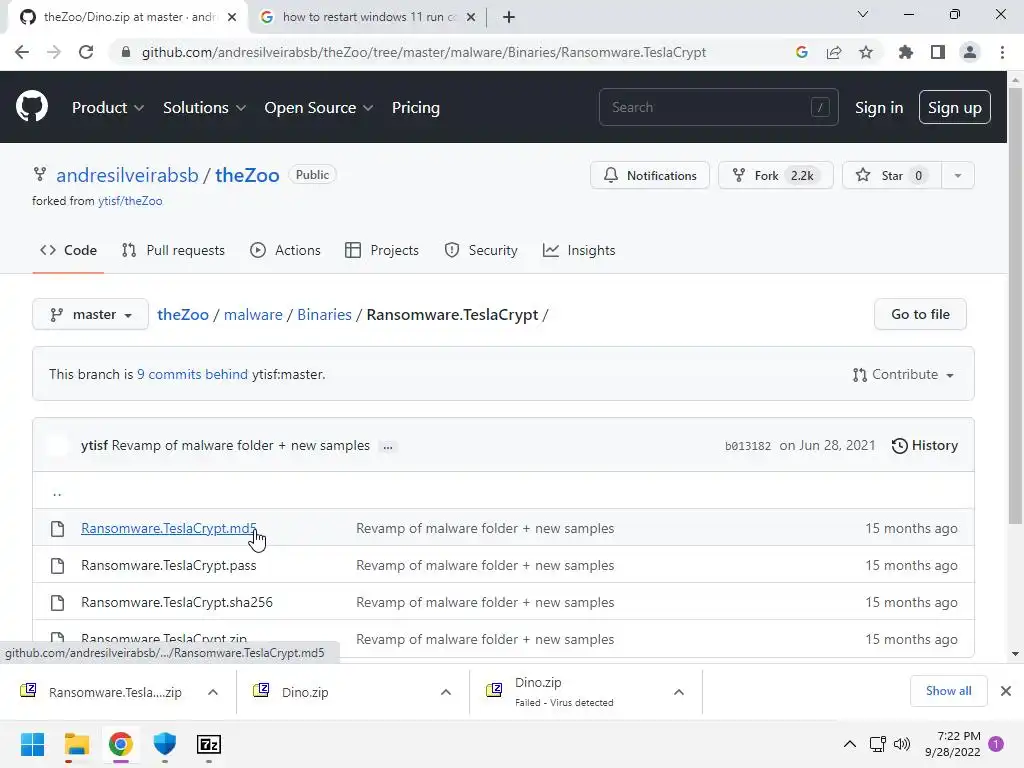Click the Sign in link

point(879,108)
